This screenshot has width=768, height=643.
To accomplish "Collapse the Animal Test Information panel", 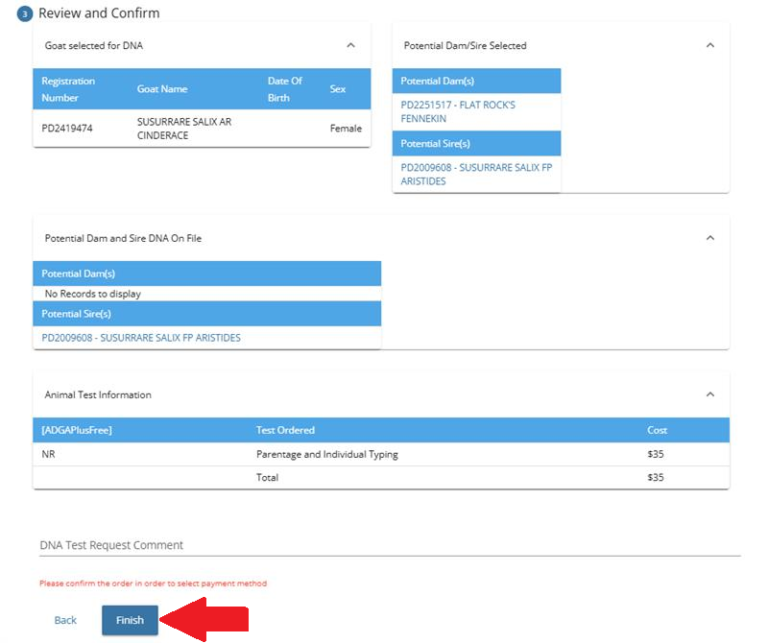I will [x=709, y=394].
